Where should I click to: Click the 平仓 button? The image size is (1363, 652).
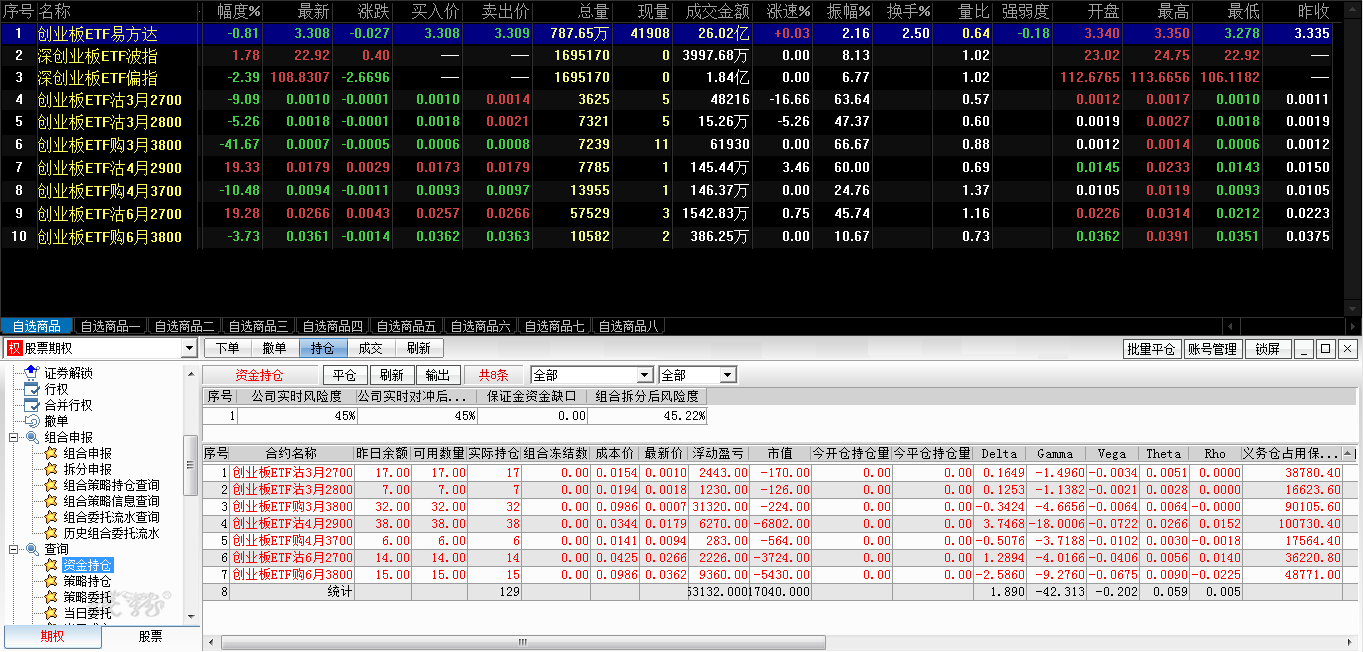click(344, 375)
